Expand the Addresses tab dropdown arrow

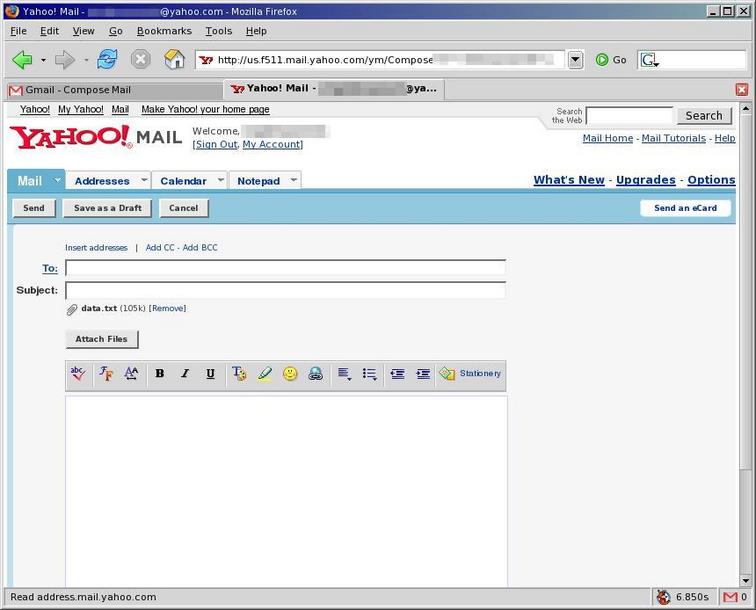144,180
